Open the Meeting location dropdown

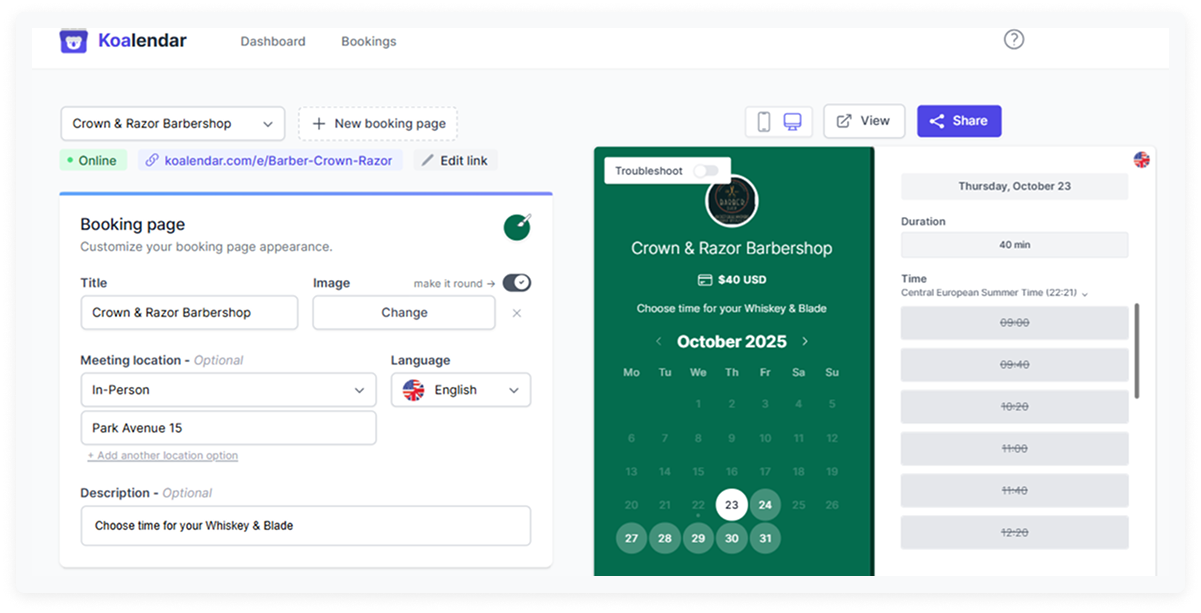(x=228, y=389)
